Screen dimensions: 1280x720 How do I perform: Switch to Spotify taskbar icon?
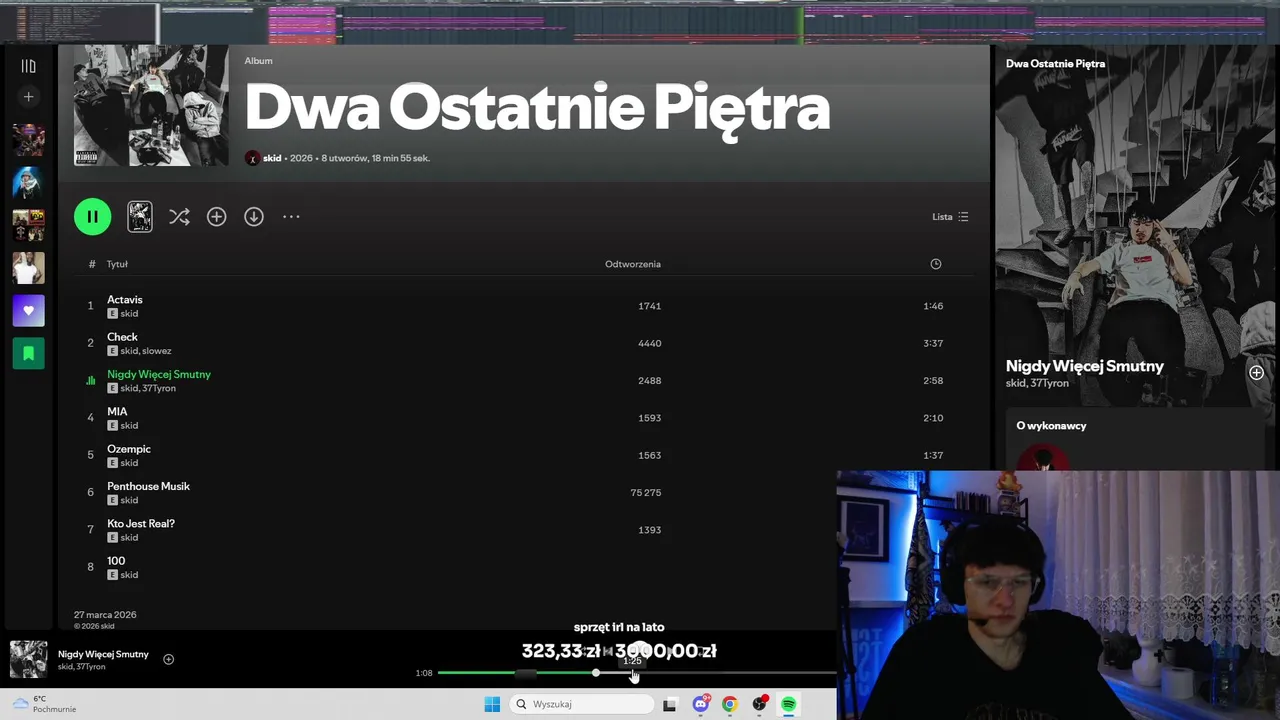789,704
